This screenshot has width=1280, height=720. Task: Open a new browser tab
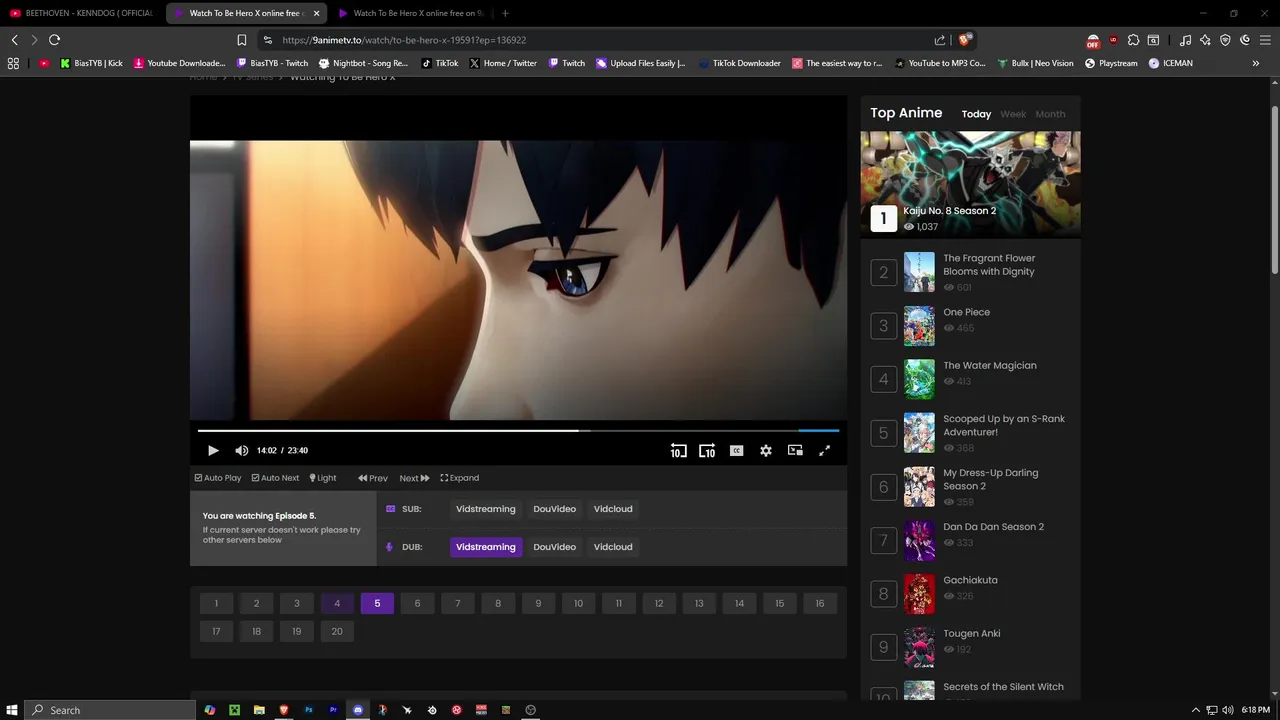(x=505, y=13)
